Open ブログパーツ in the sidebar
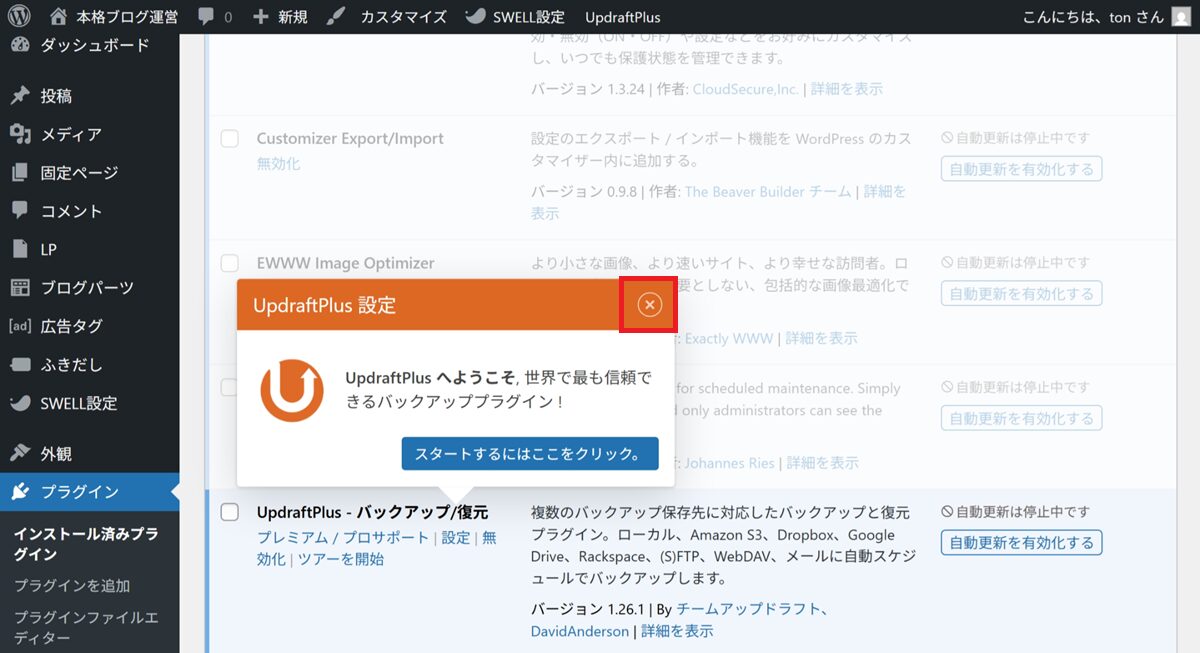The image size is (1200, 653). [86, 288]
